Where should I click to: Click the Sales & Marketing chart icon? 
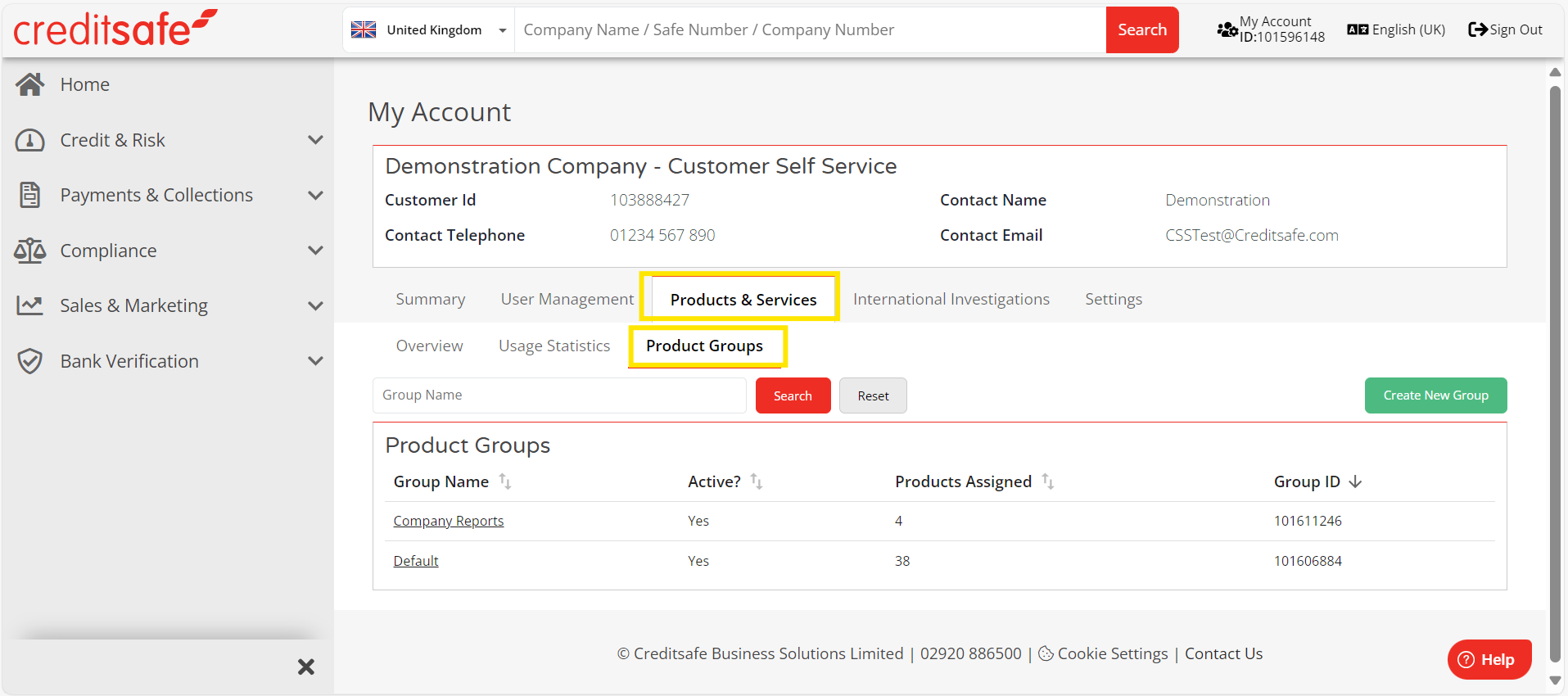click(30, 305)
